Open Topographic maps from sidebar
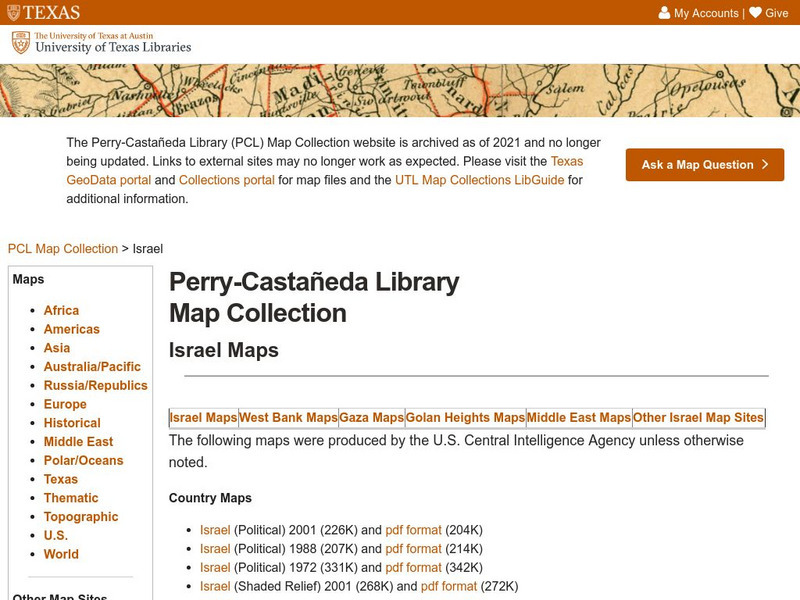 (x=81, y=517)
